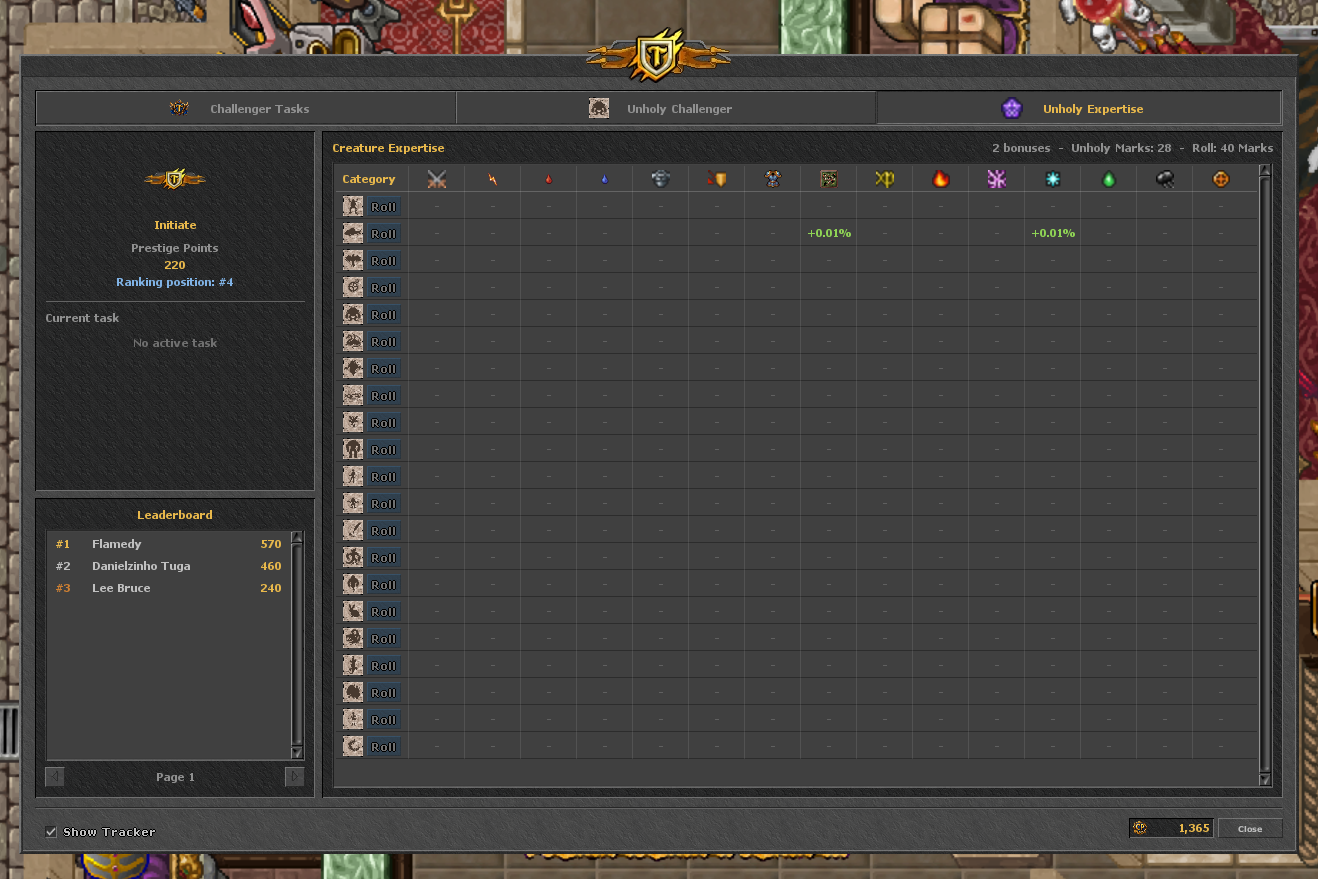Select the blue droplet column icon
Viewport: 1318px width, 879px height.
(x=604, y=179)
